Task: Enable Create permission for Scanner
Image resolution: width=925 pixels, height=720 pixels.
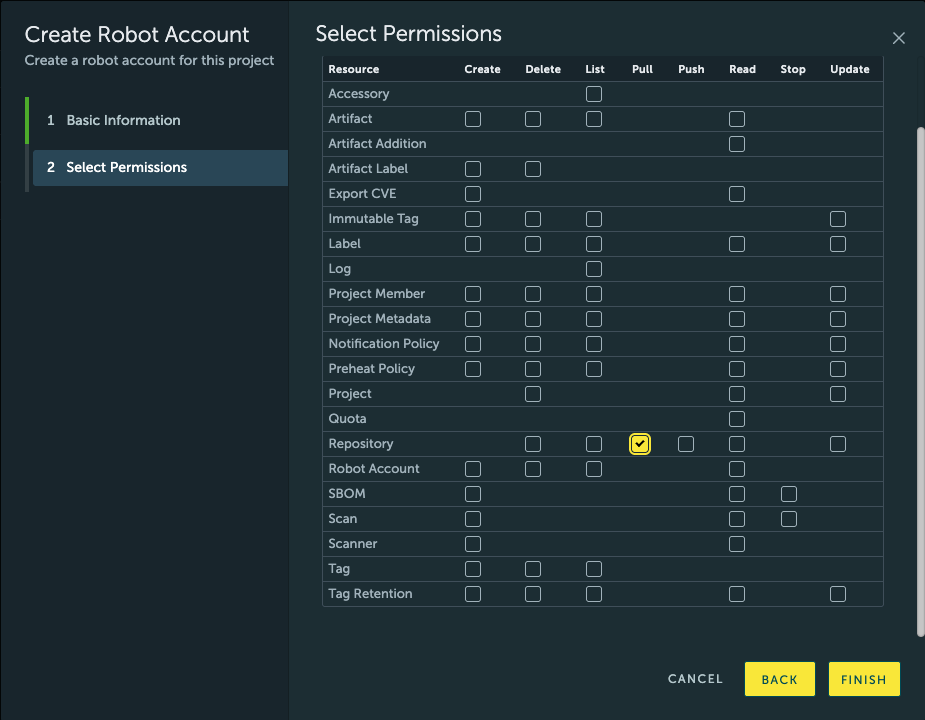Action: tap(473, 543)
